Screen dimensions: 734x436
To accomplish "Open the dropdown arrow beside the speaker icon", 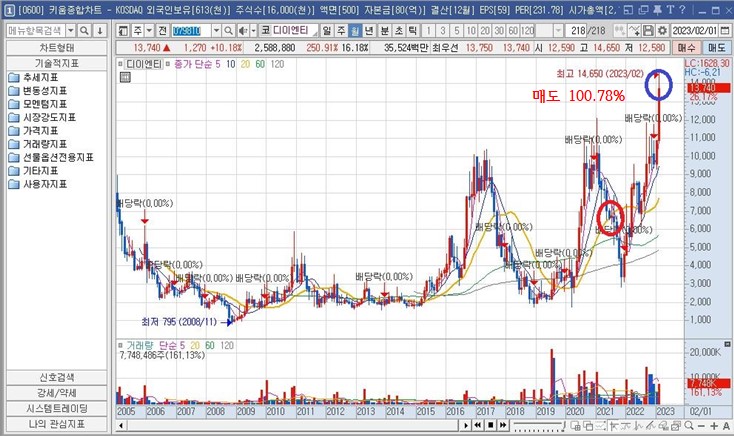I will tap(253, 31).
